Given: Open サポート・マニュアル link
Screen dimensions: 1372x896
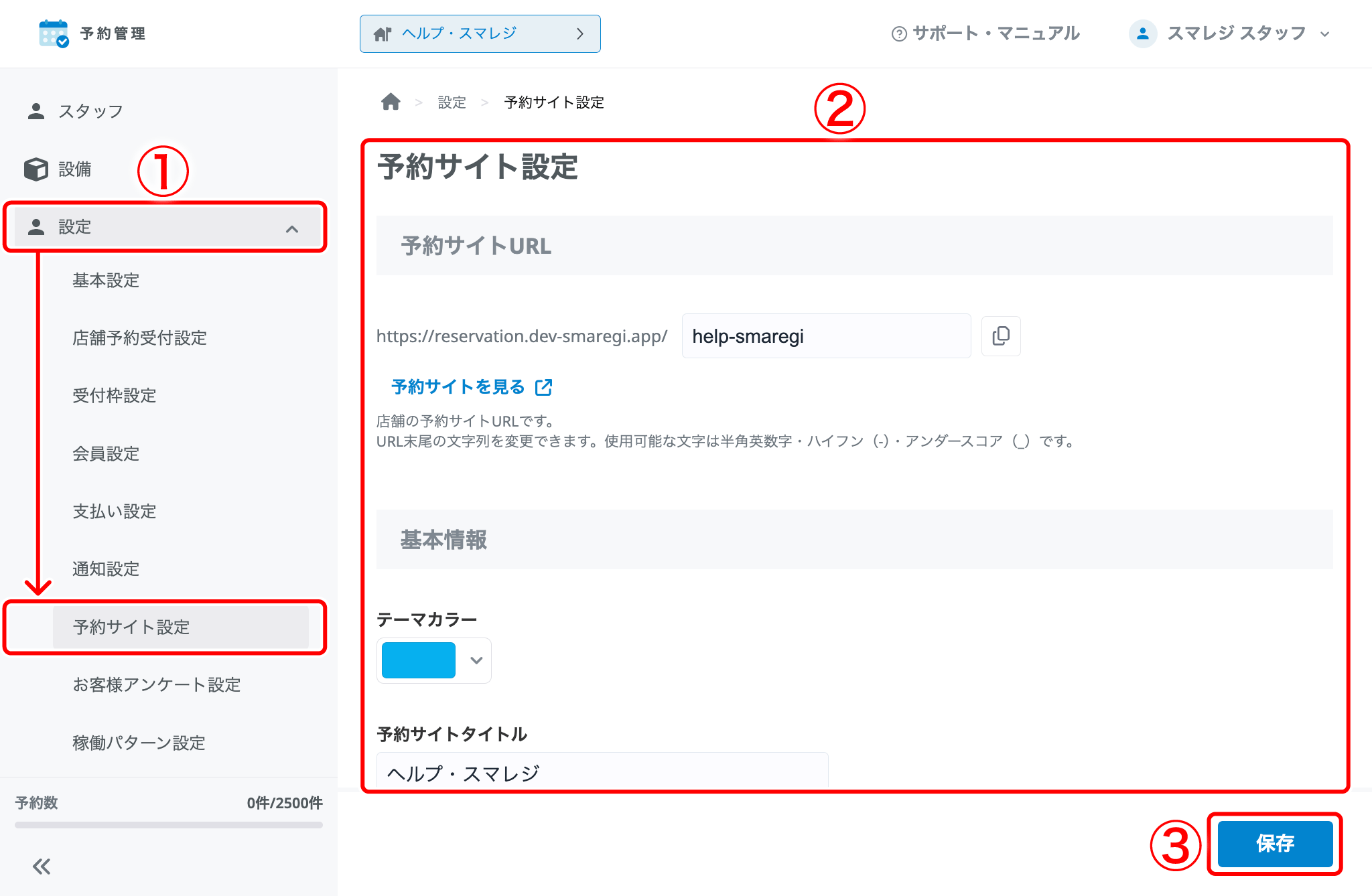Looking at the screenshot, I should point(996,33).
